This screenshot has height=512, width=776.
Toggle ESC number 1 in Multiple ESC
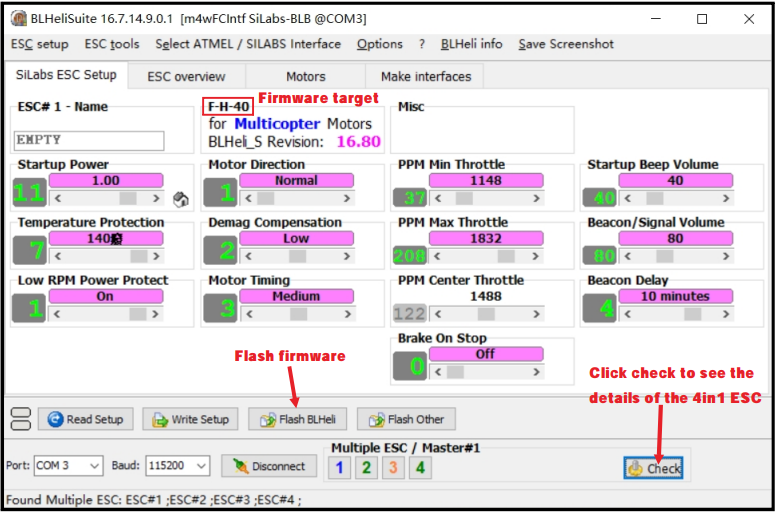point(339,467)
